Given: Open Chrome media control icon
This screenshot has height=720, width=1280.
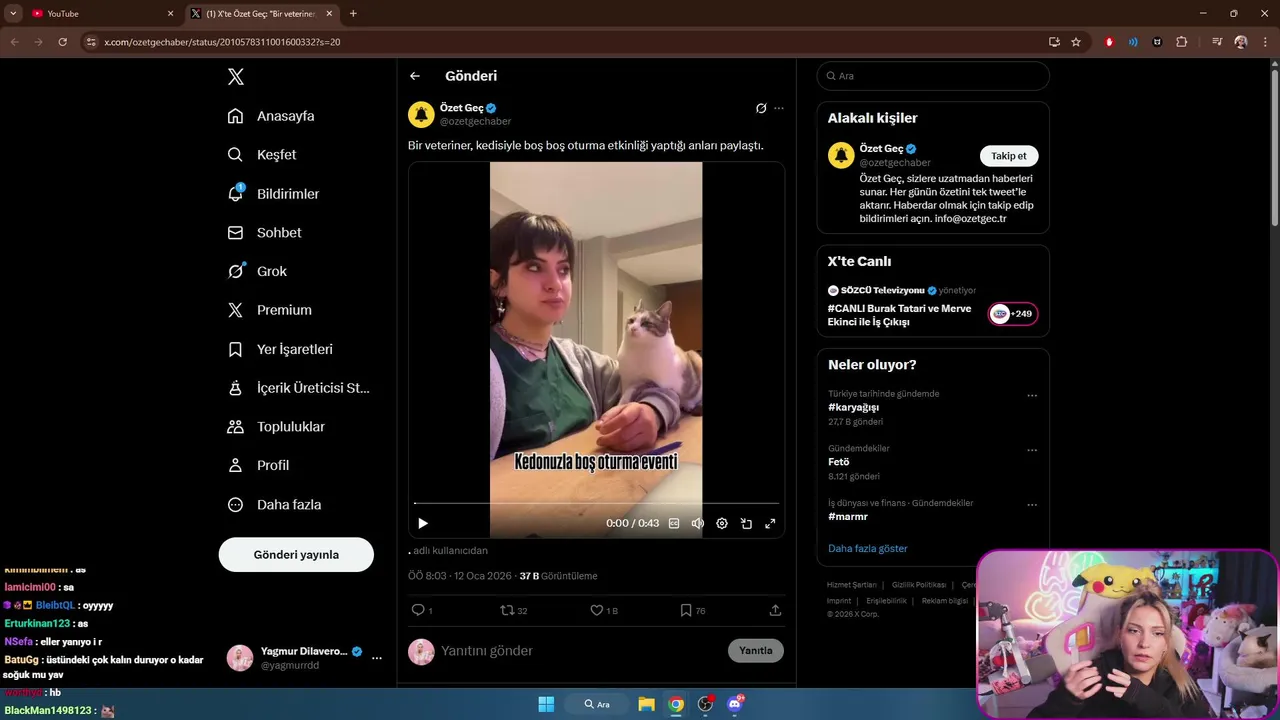Looking at the screenshot, I should [x=1217, y=42].
